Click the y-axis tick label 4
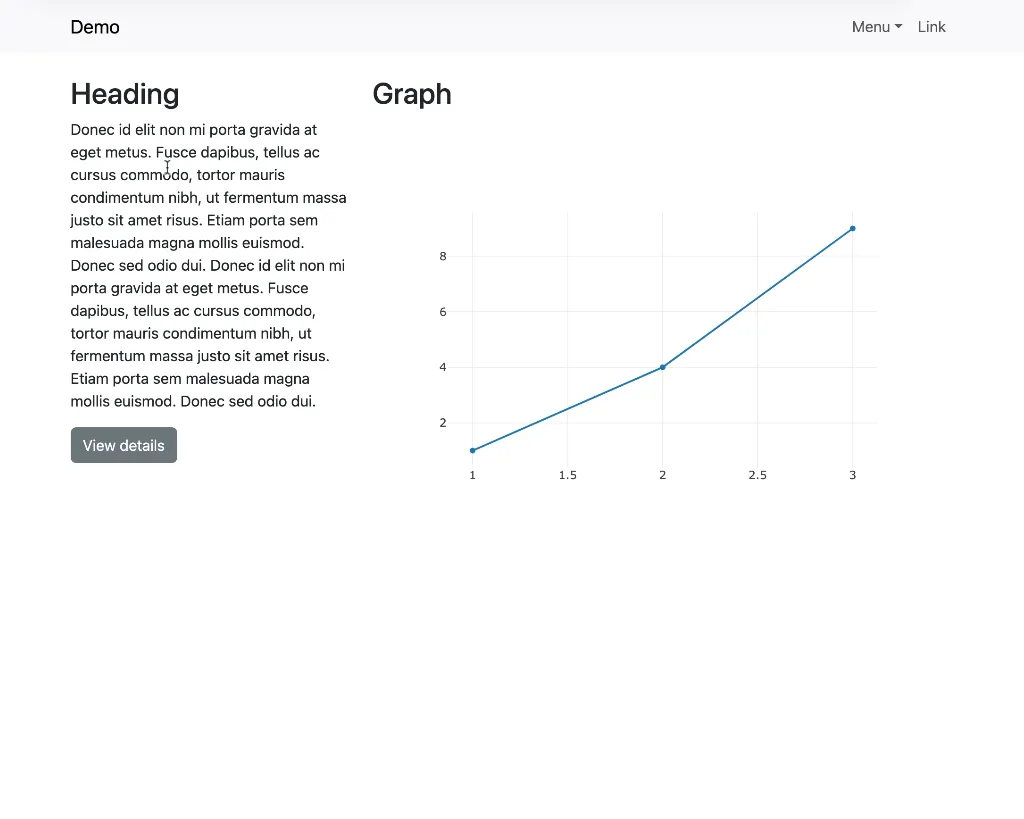 (x=443, y=367)
